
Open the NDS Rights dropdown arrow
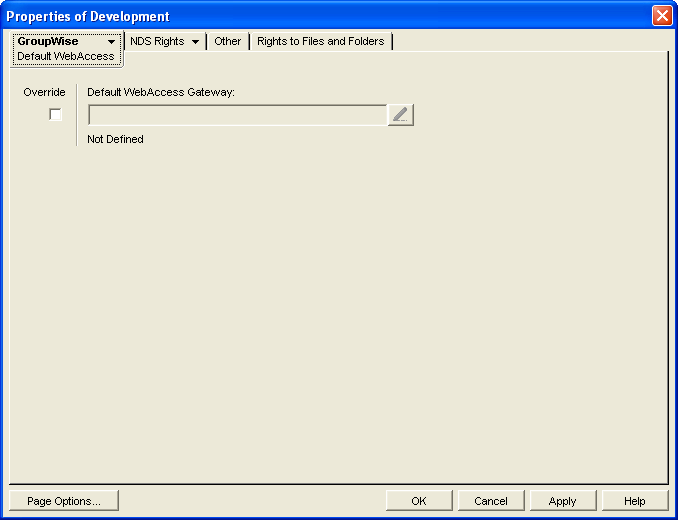click(x=195, y=42)
